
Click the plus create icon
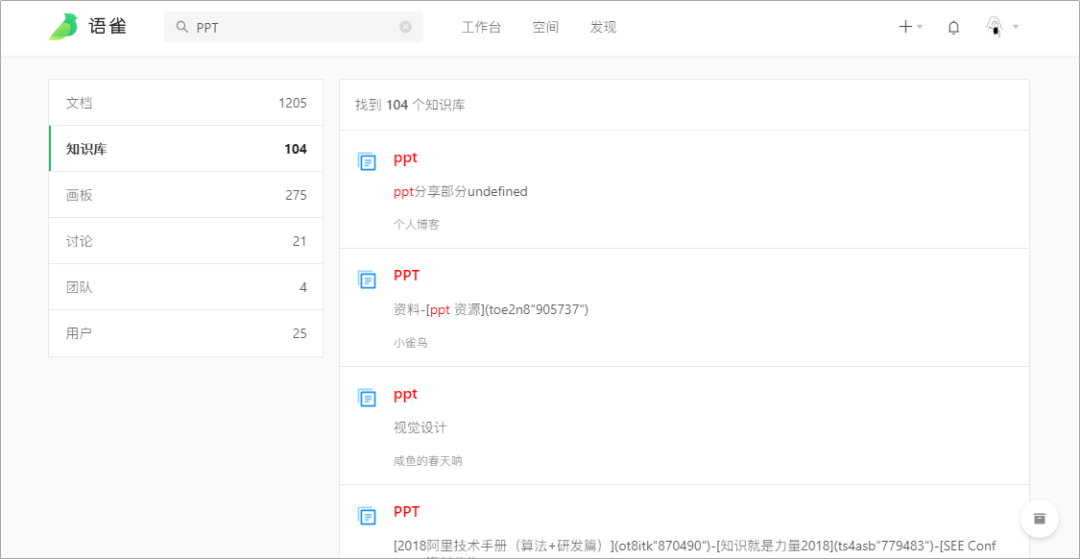[906, 27]
